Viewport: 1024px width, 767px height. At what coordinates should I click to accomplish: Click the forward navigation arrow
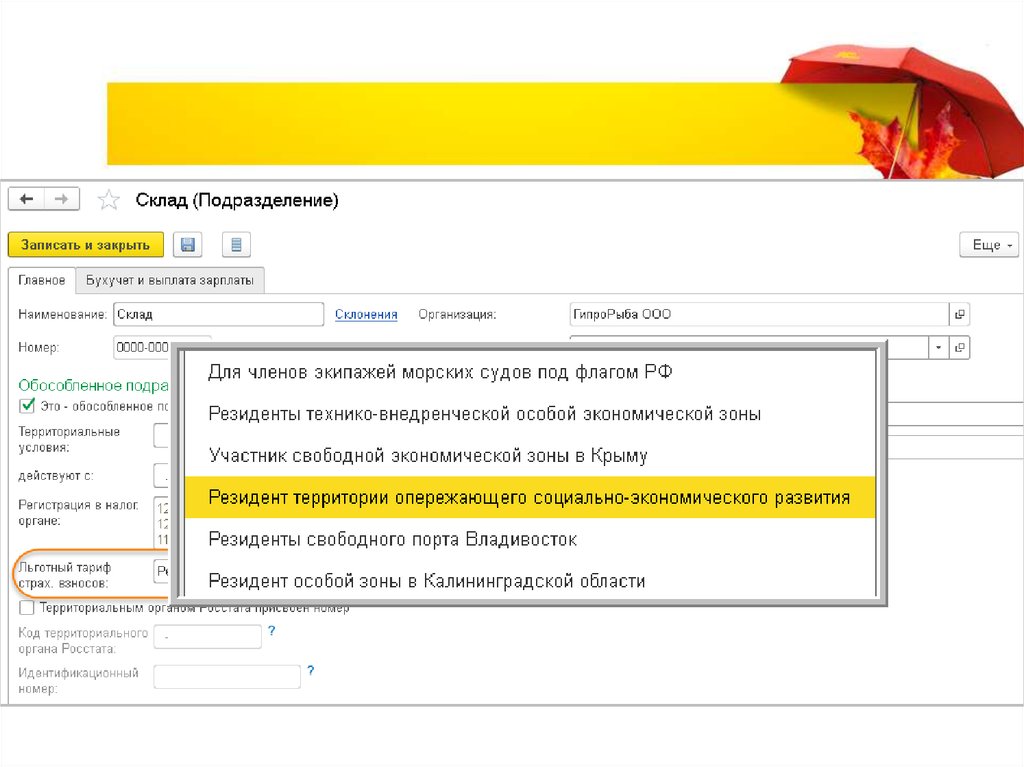coord(61,200)
